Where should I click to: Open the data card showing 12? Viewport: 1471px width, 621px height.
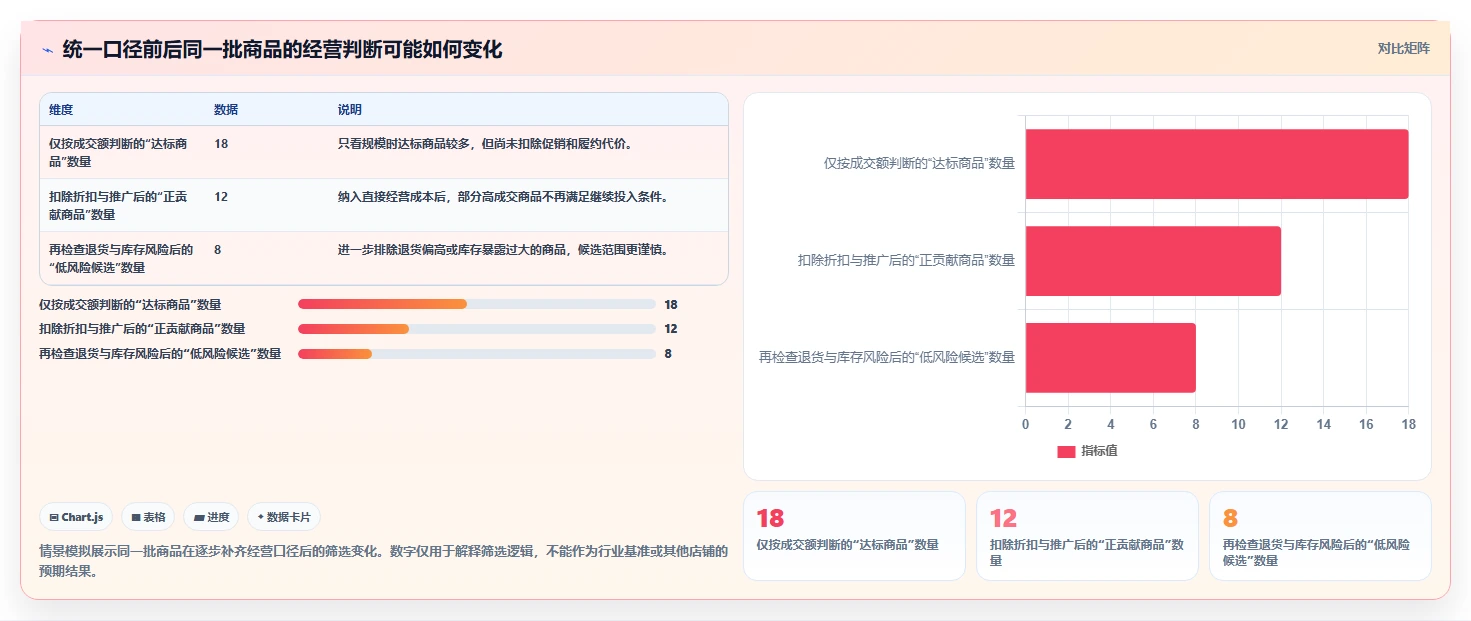(x=1087, y=536)
